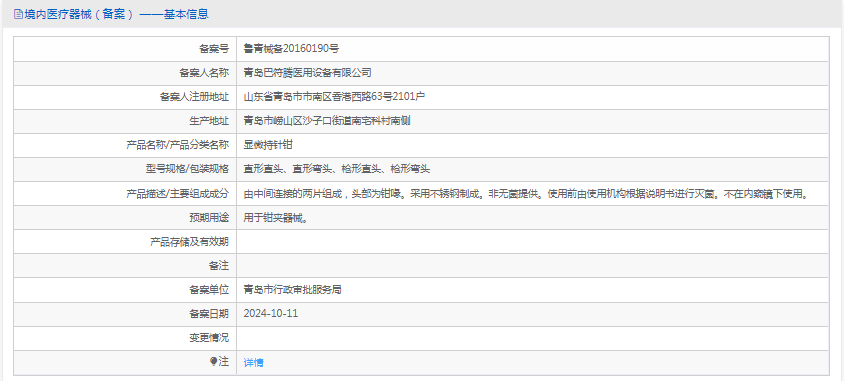Click the 生产地址 production address value
Image resolution: width=844 pixels, height=381 pixels.
(x=327, y=121)
